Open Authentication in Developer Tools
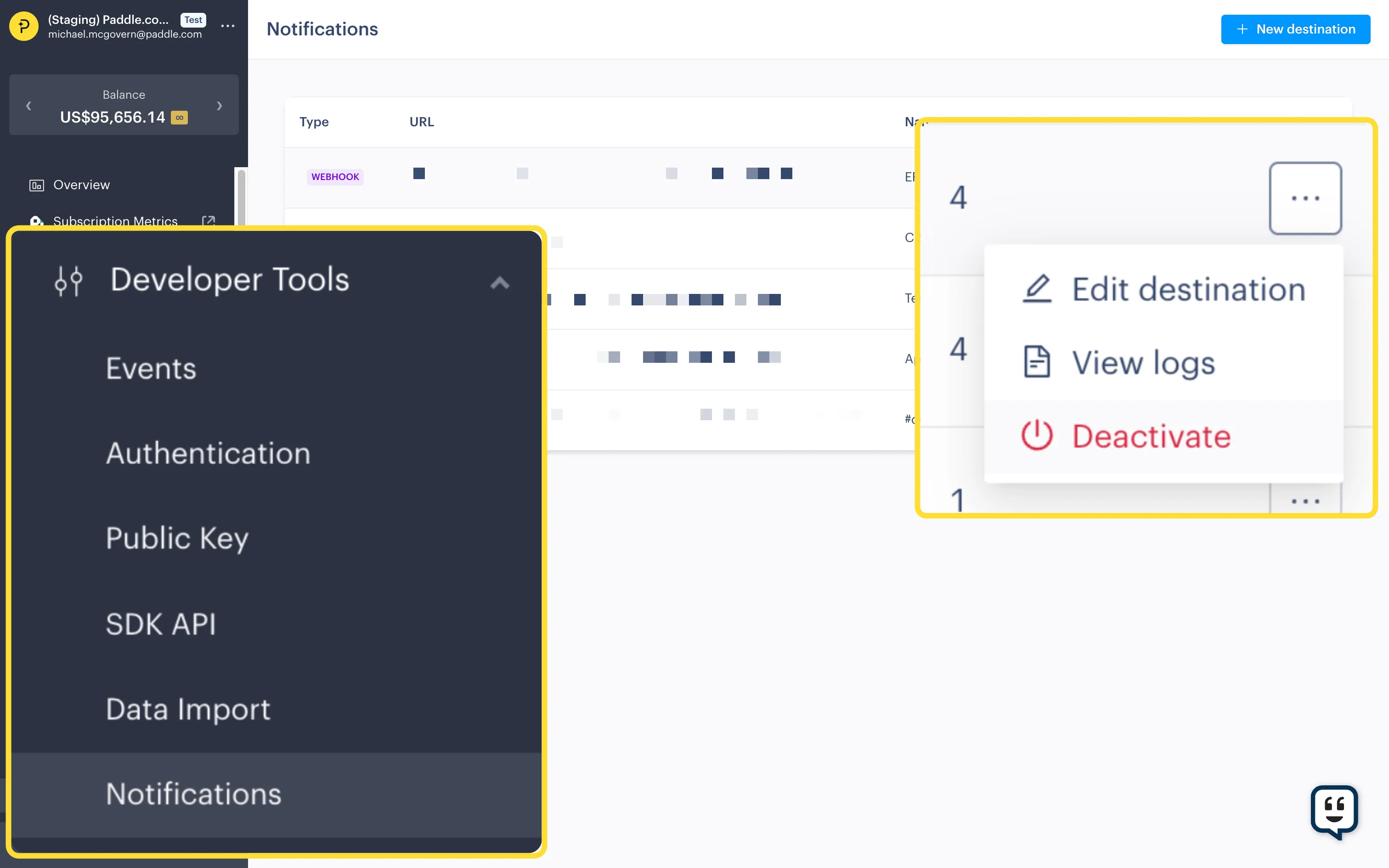This screenshot has height=868, width=1389. click(x=208, y=453)
